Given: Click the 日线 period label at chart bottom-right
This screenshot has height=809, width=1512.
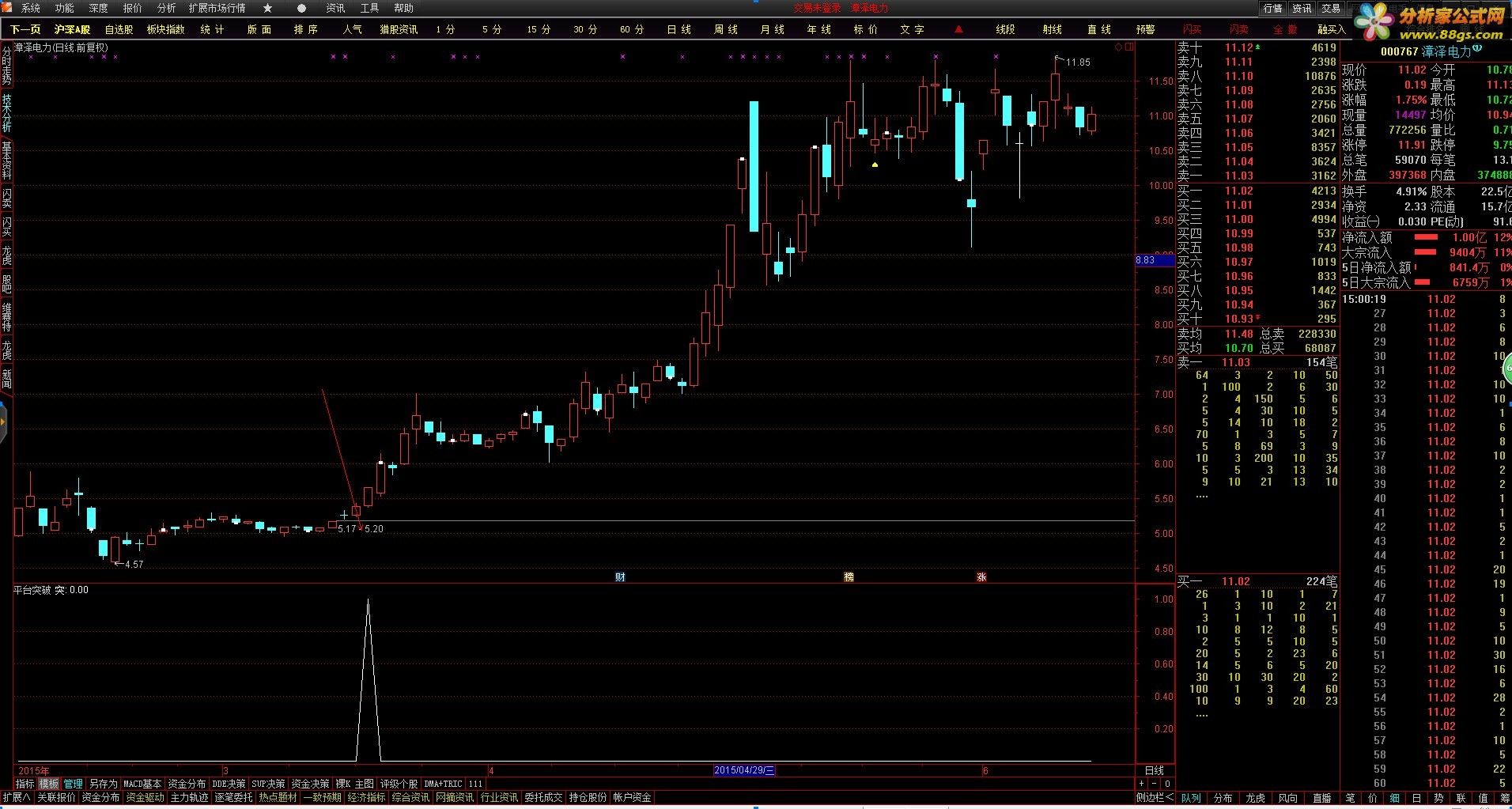Looking at the screenshot, I should (1155, 770).
